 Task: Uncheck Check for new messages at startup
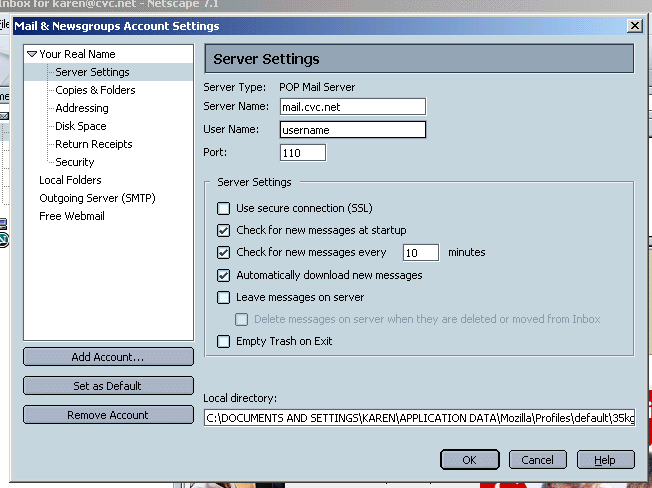coord(223,230)
